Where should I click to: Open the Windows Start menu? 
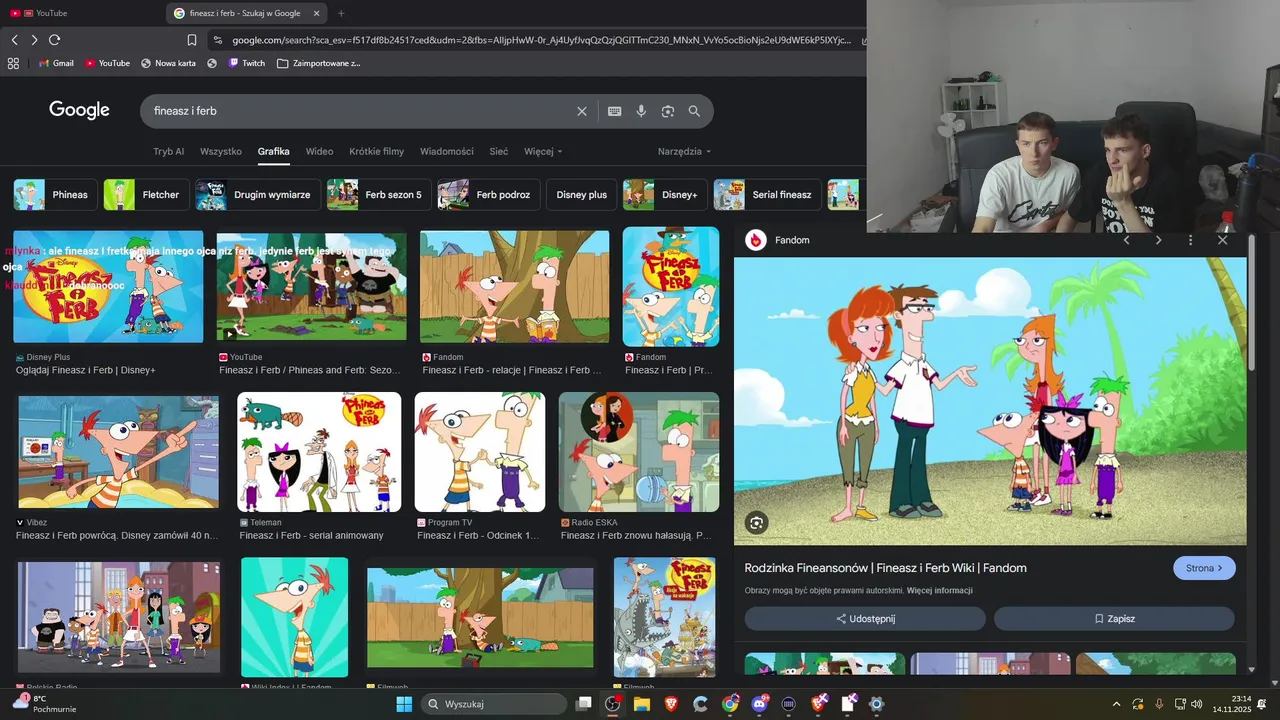click(x=404, y=704)
